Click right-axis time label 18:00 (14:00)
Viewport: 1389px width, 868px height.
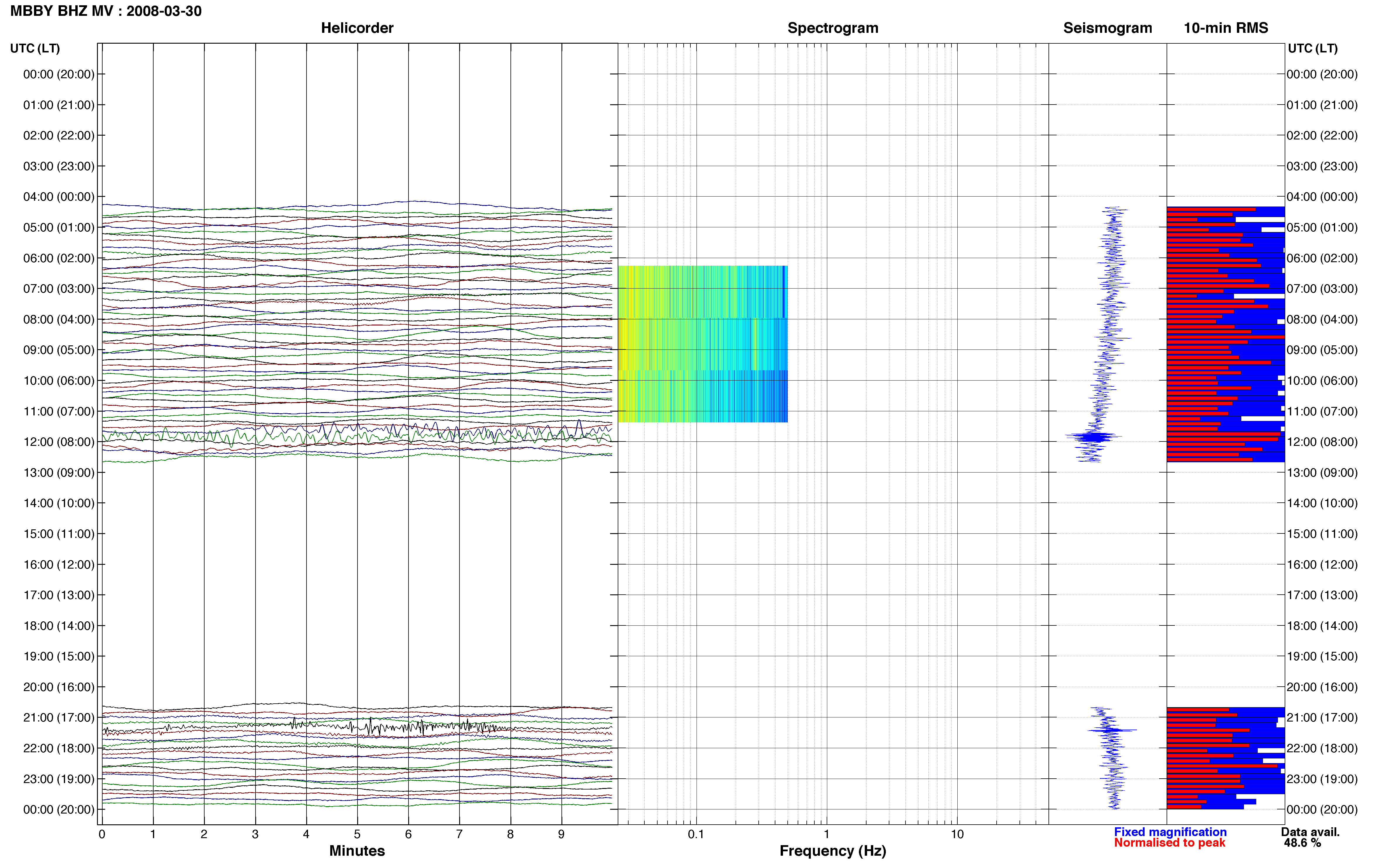click(1322, 626)
